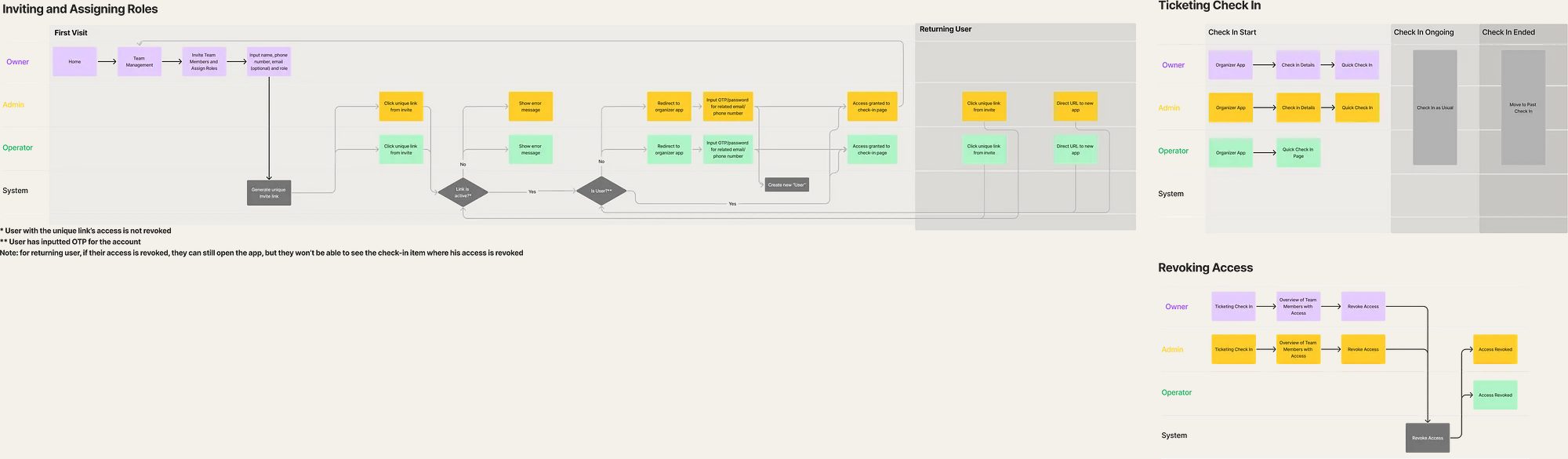Click the Link is active? decision diamond
The height and width of the screenshot is (459, 1568).
pyautogui.click(x=463, y=192)
